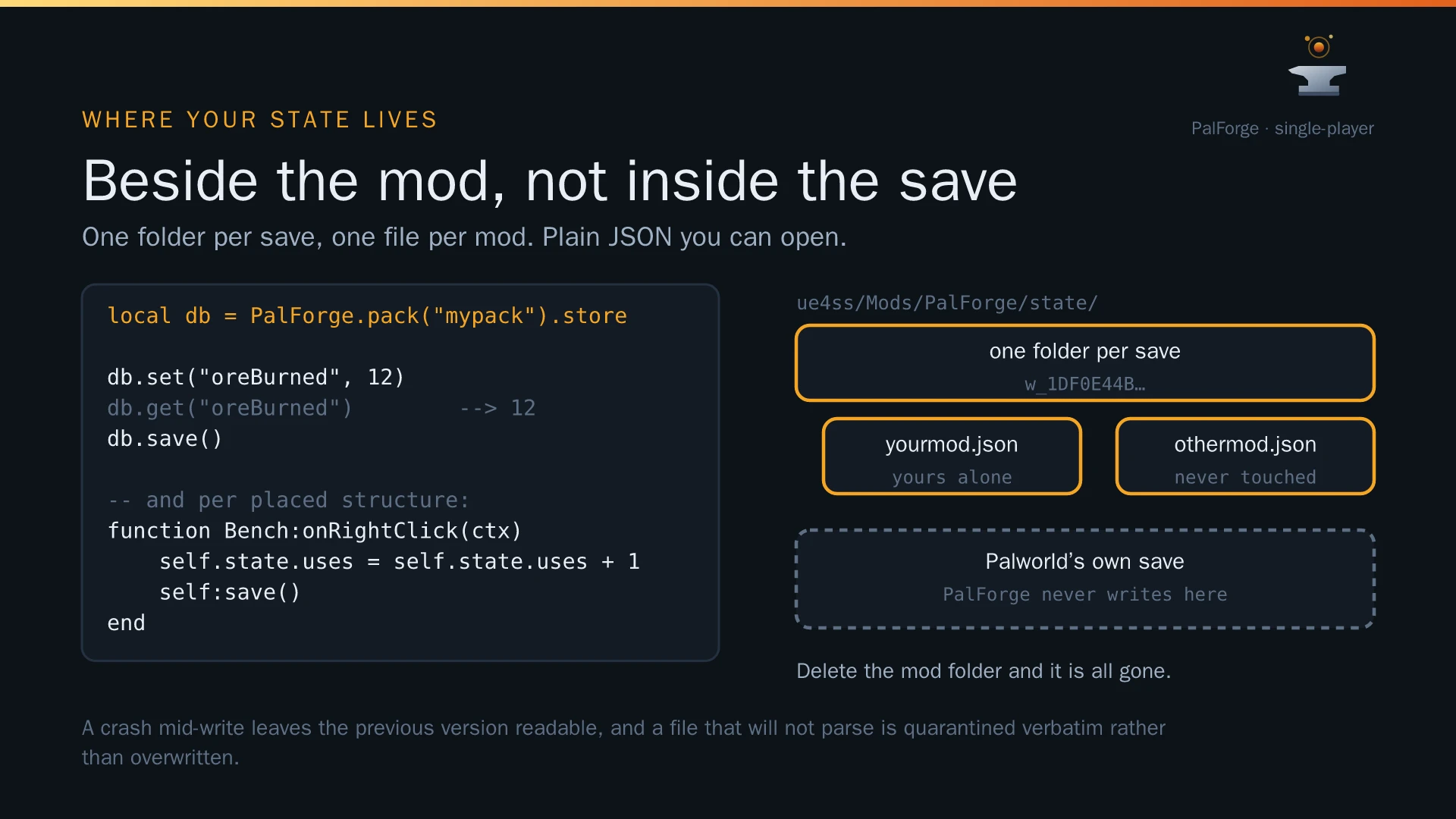Click the 'one folder per save' box
Screen dimensions: 1456x819
[1085, 363]
